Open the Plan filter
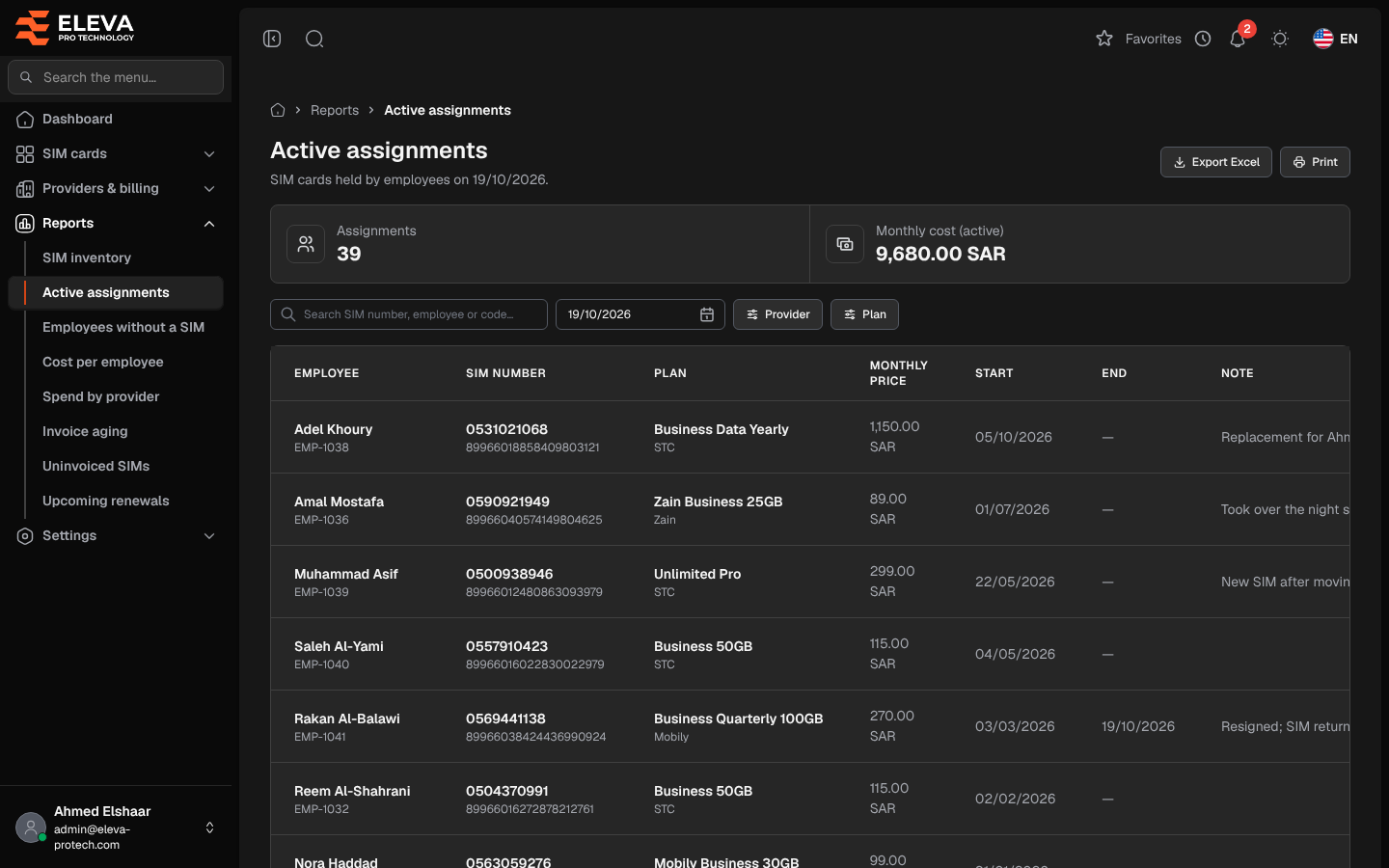This screenshot has width=1389, height=868. 864,314
